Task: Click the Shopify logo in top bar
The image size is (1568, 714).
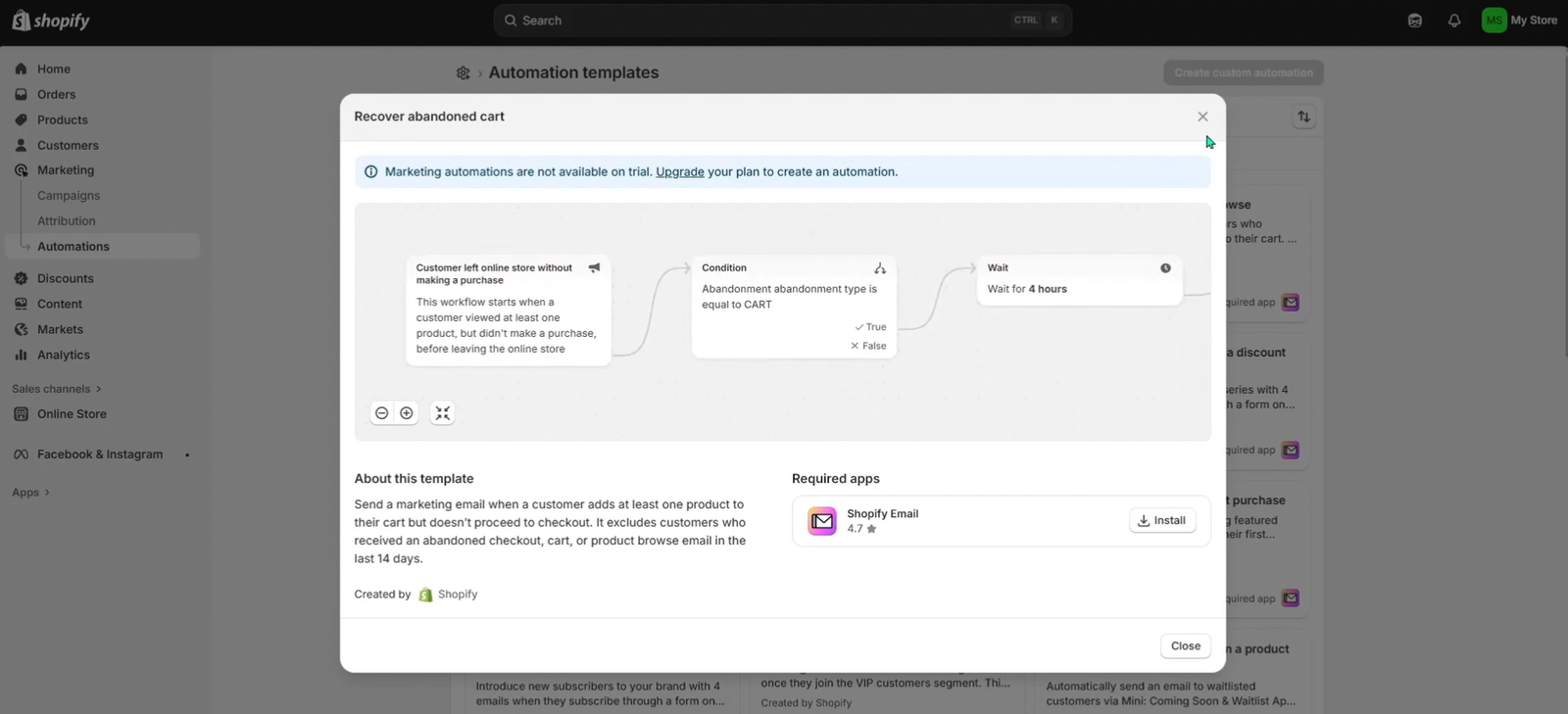Action: point(51,21)
